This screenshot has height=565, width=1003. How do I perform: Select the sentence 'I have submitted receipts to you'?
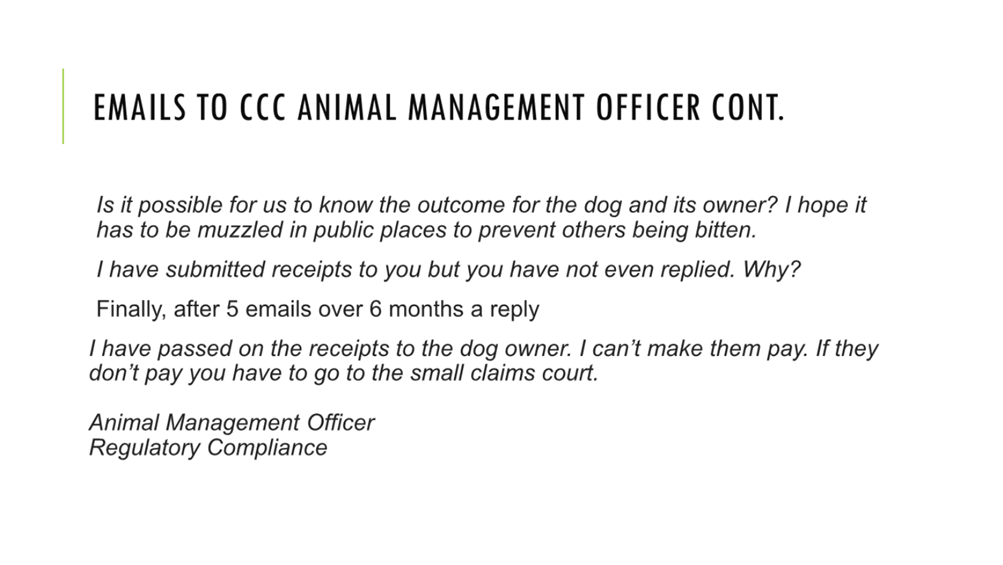[x=448, y=269]
